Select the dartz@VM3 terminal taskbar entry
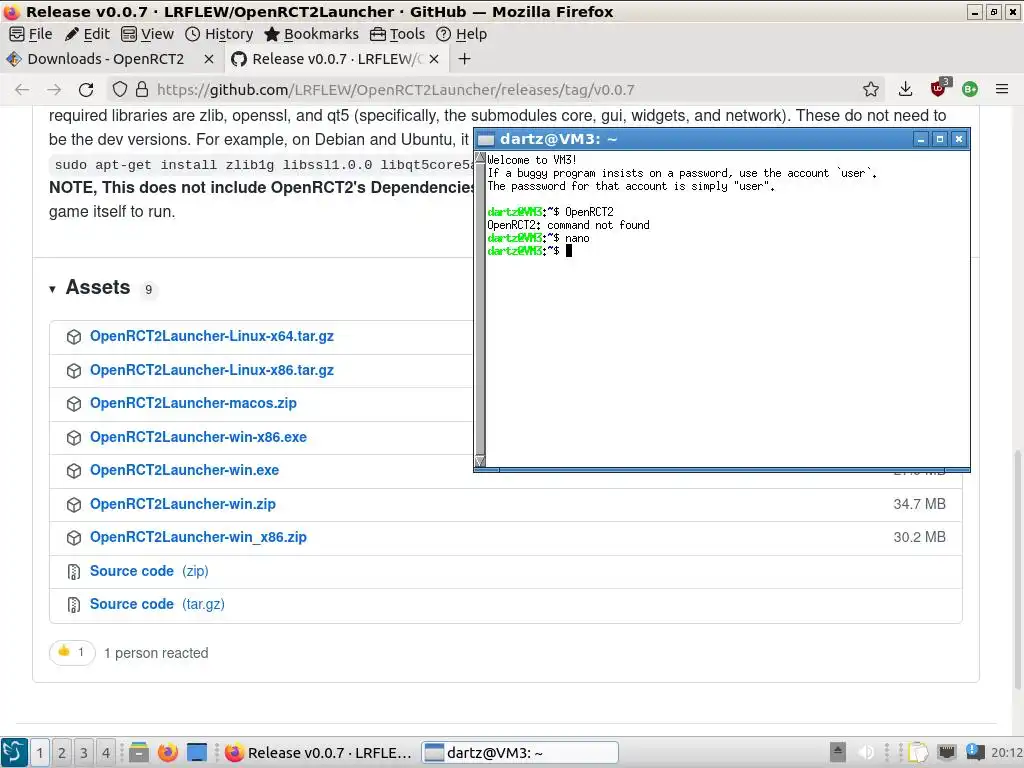The height and width of the screenshot is (768, 1024). pos(520,752)
